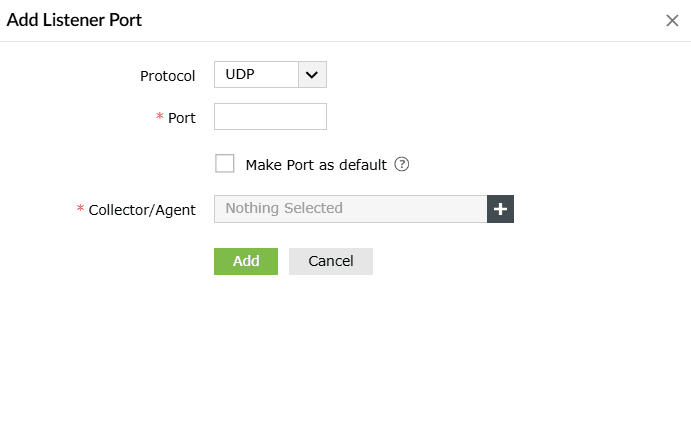Screen dimensions: 691x432
Task: Click the Protocol field label
Action: (x=167, y=76)
